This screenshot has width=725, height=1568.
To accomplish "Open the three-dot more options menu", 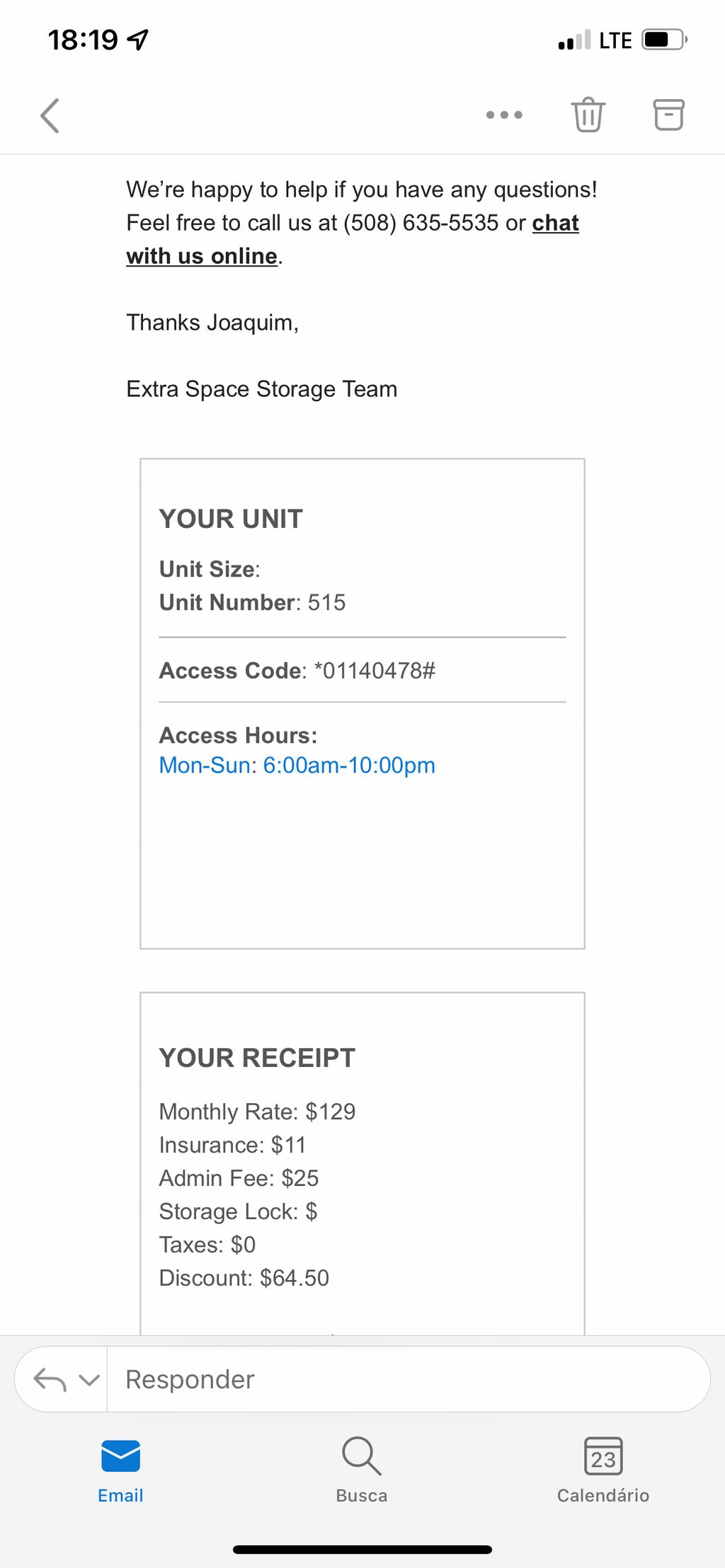I will pyautogui.click(x=504, y=115).
